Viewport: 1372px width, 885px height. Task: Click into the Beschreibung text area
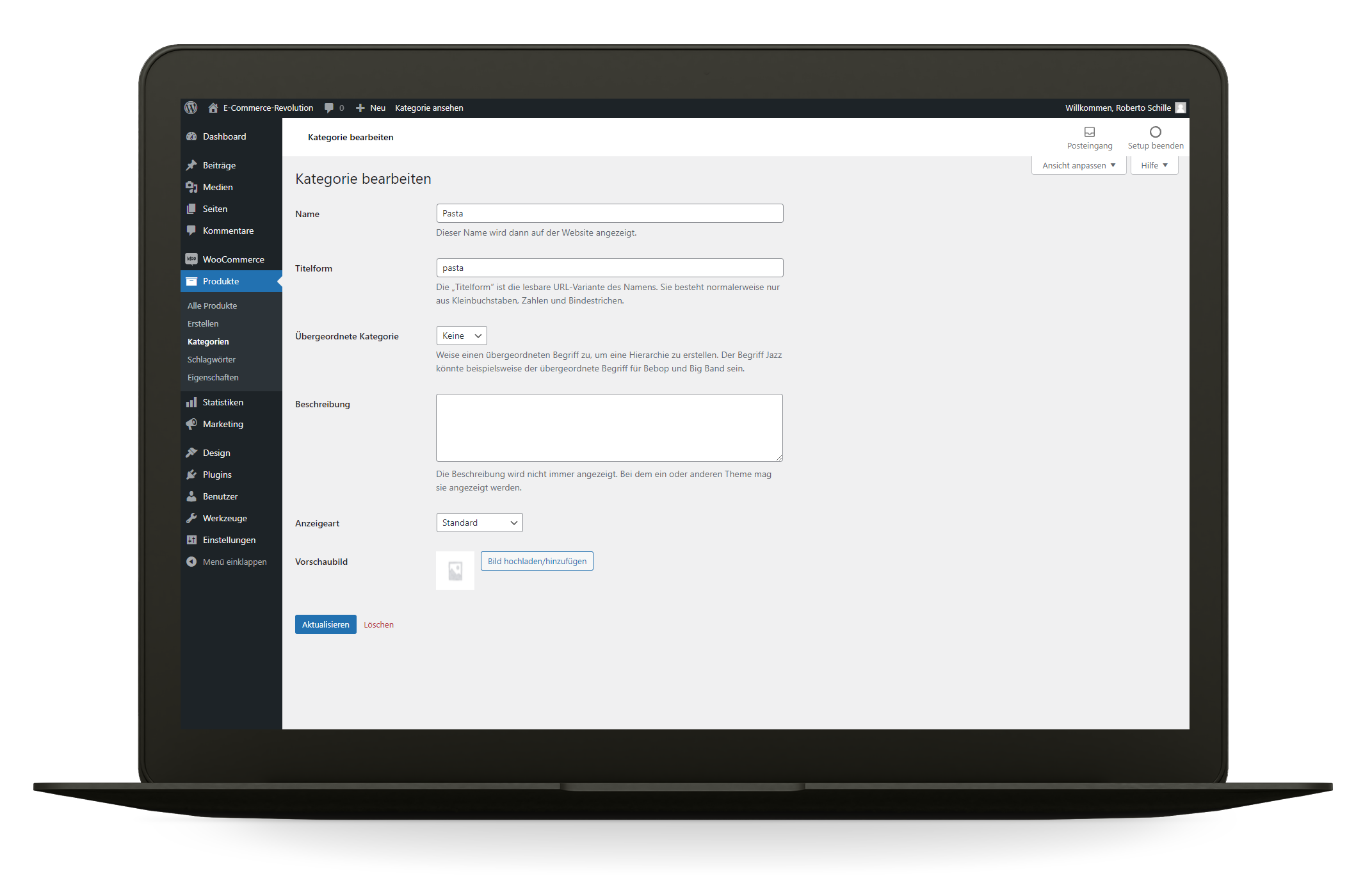click(609, 427)
